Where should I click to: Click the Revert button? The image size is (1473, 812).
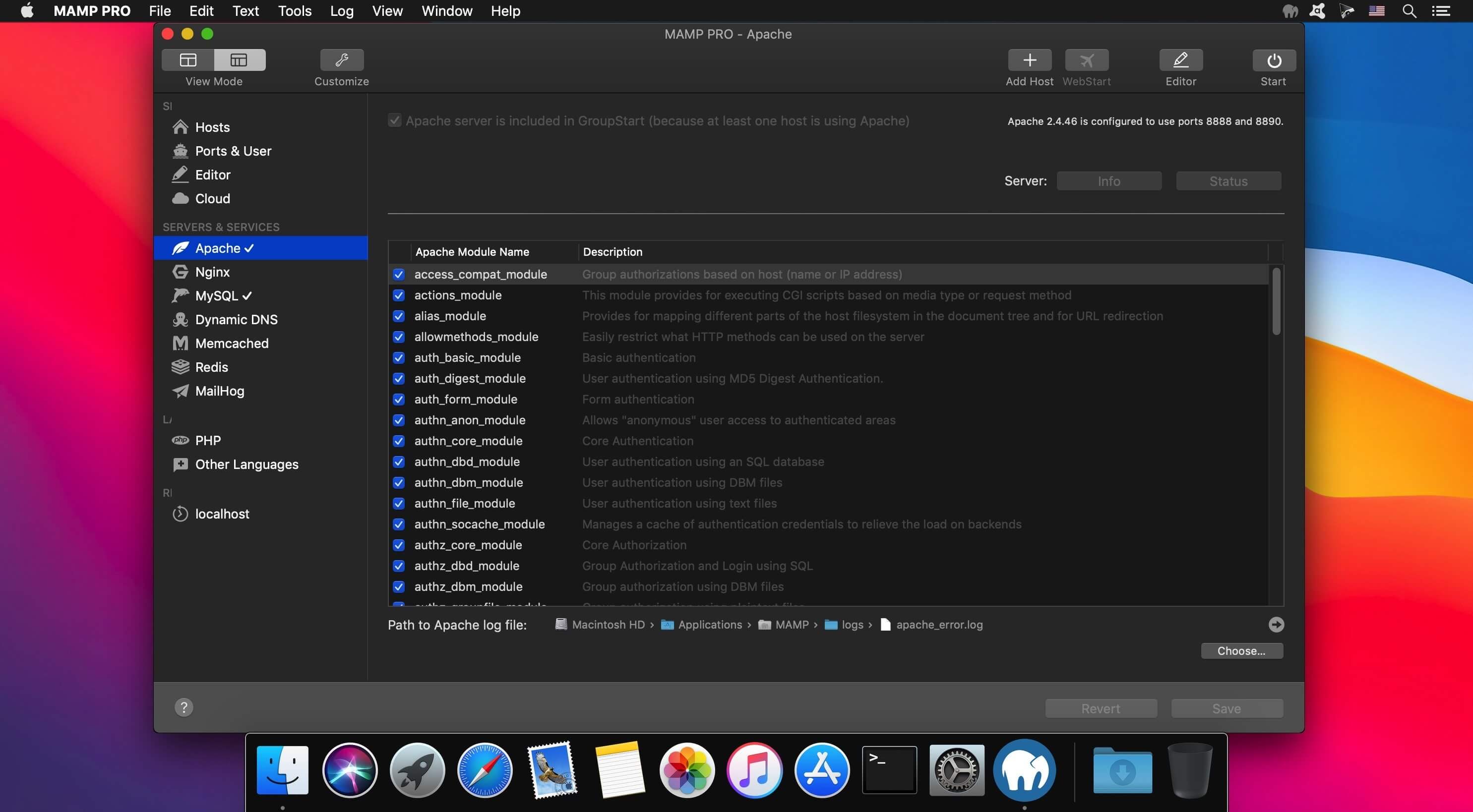(x=1101, y=708)
